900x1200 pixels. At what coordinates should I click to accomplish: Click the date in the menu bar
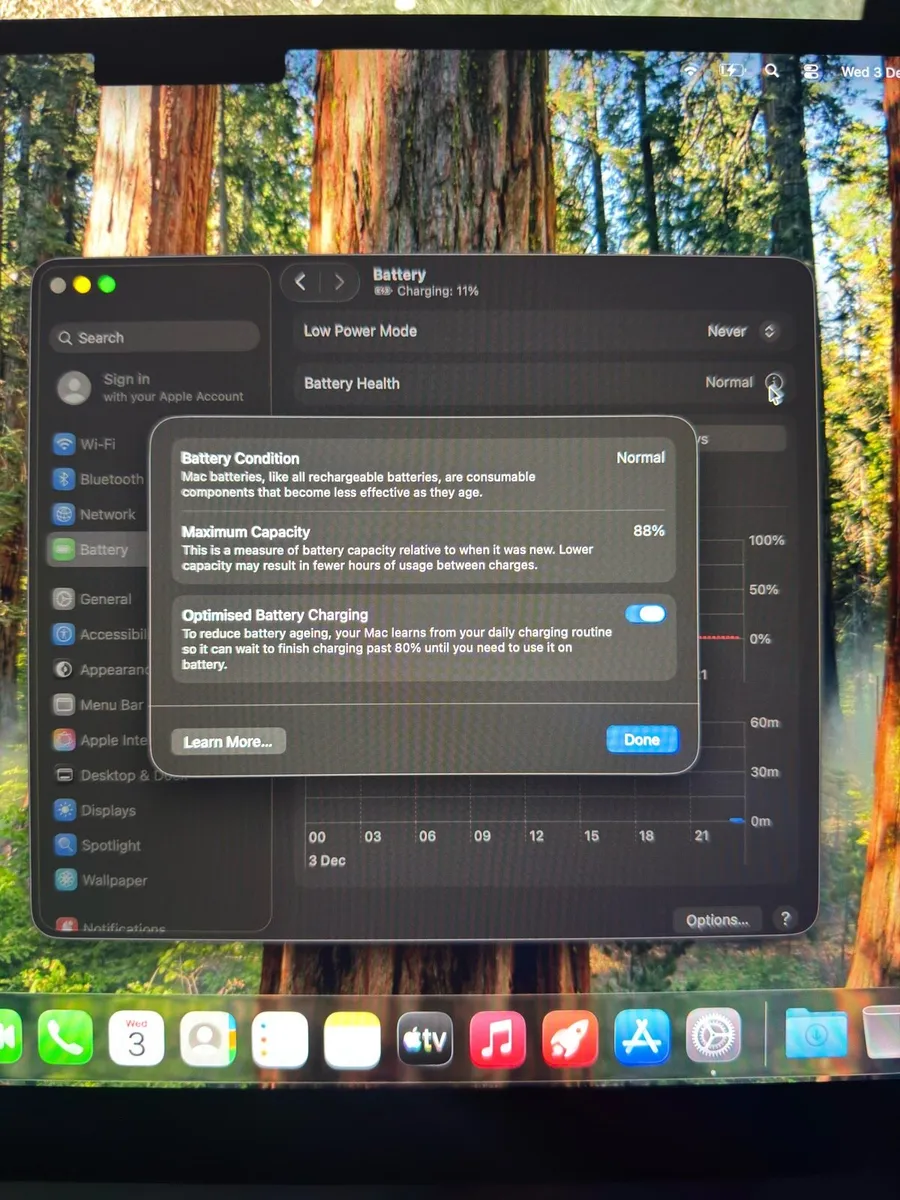(x=866, y=71)
